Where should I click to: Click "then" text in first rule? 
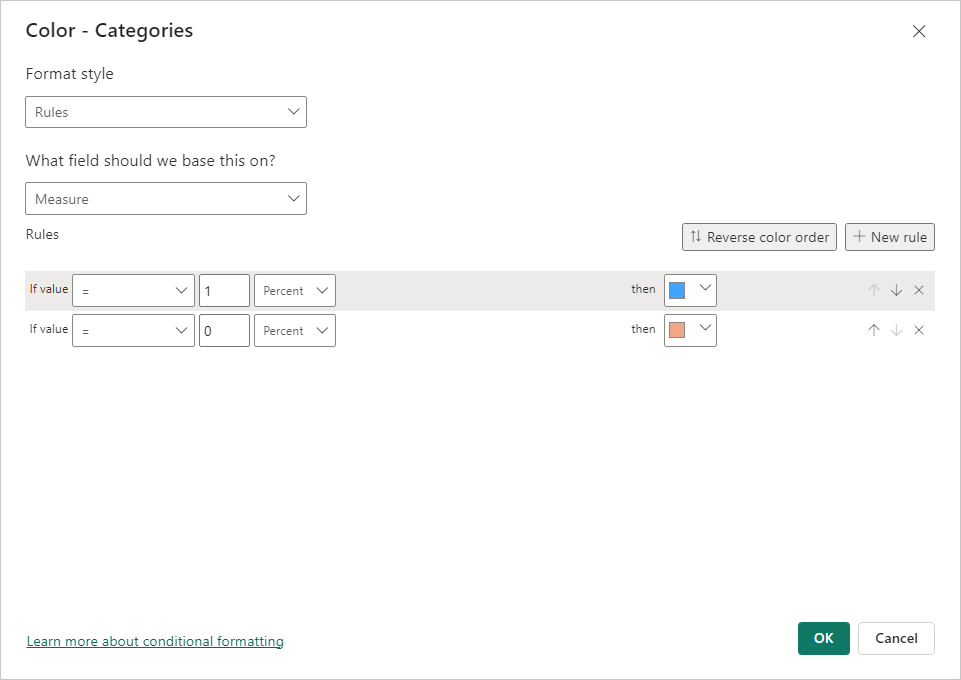[644, 289]
